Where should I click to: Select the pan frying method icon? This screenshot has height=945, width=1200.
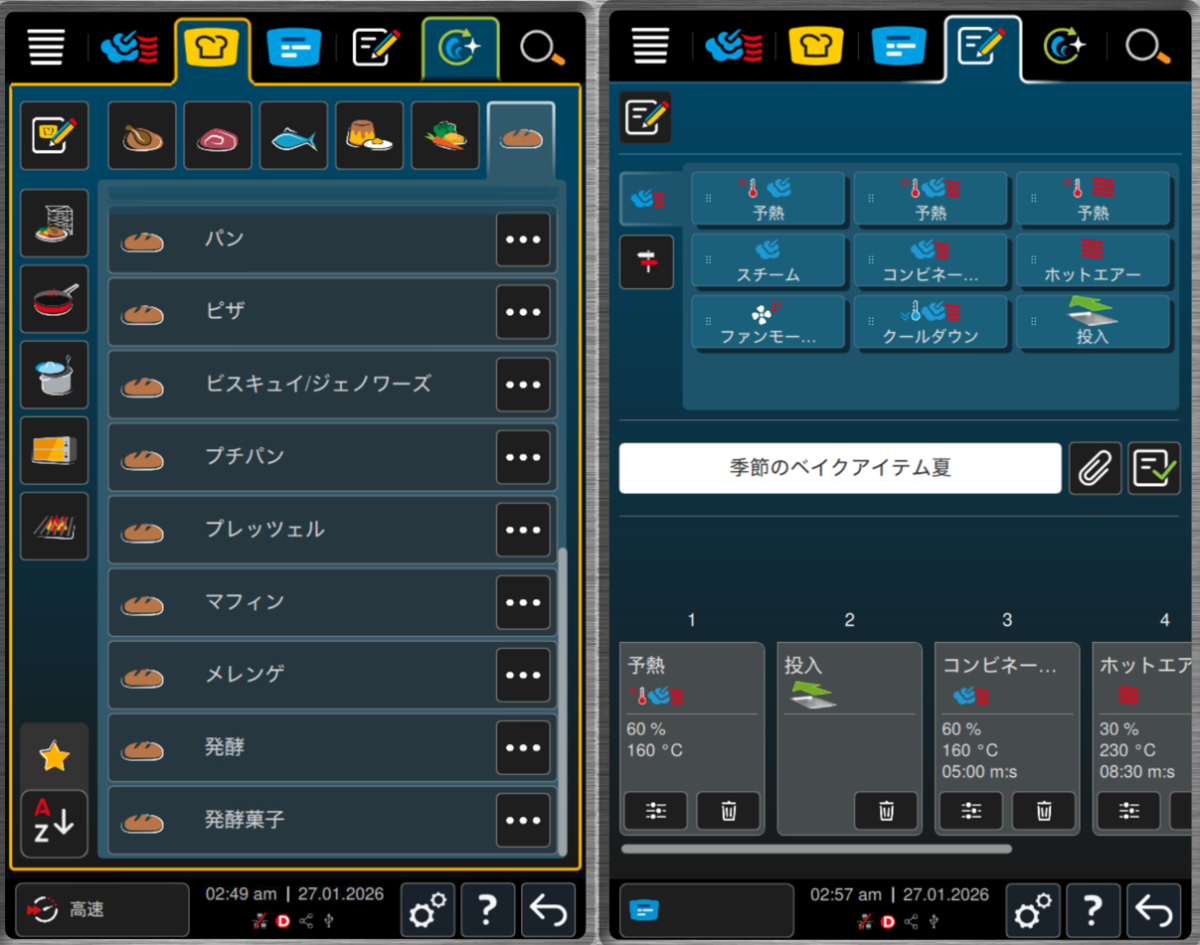click(x=54, y=299)
